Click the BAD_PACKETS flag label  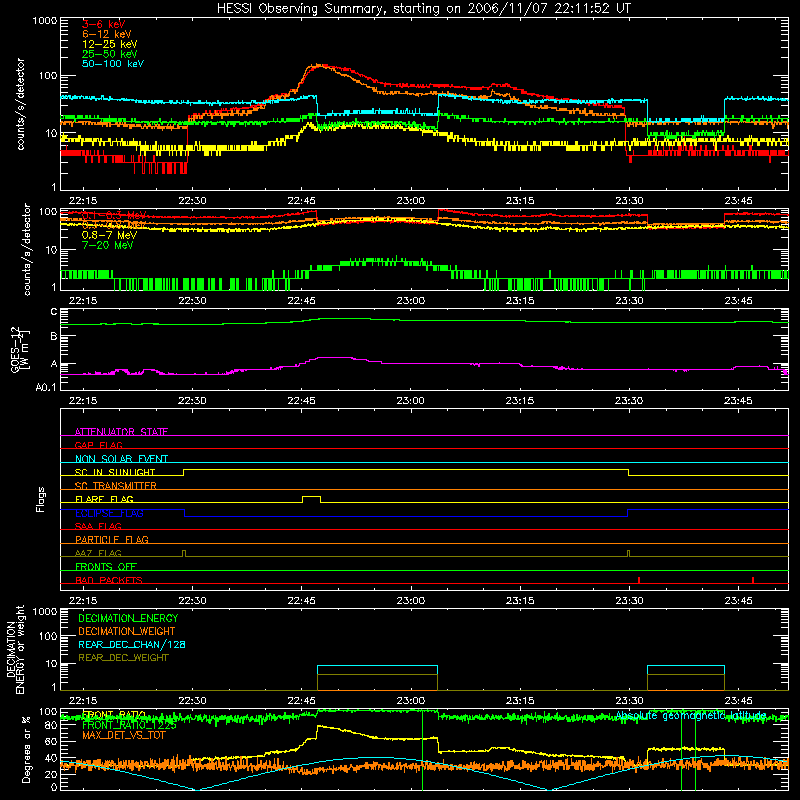coord(109,580)
